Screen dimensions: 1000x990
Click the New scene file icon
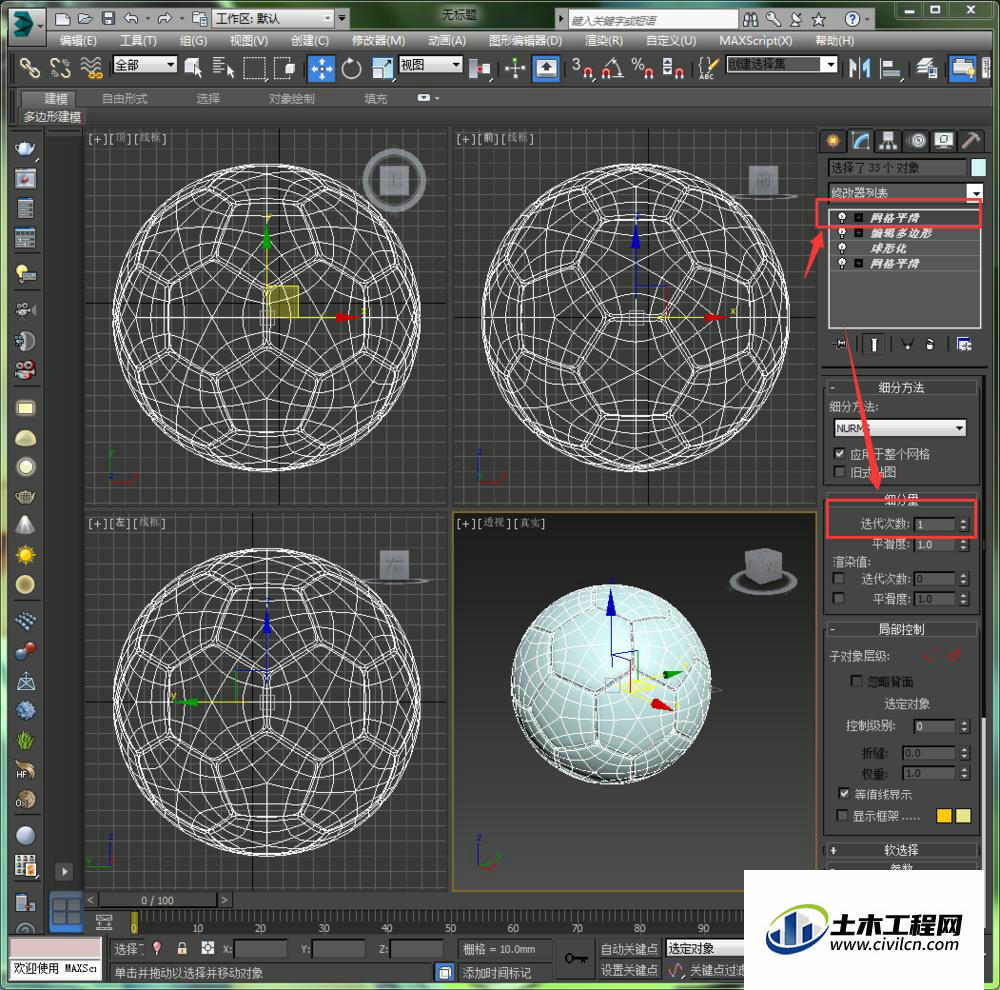[x=62, y=18]
